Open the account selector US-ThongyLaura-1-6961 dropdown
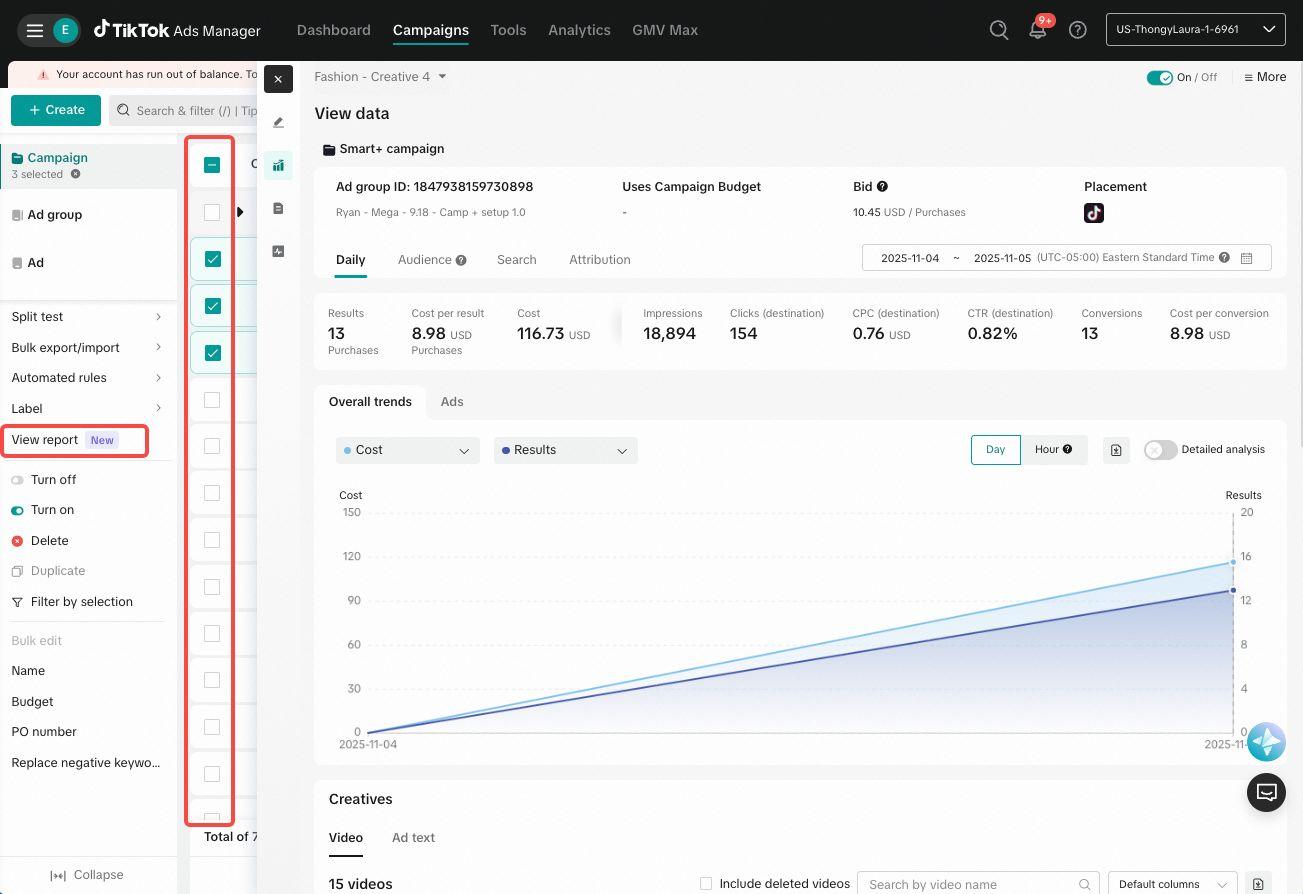Viewport: 1303px width, 894px height. click(1195, 29)
